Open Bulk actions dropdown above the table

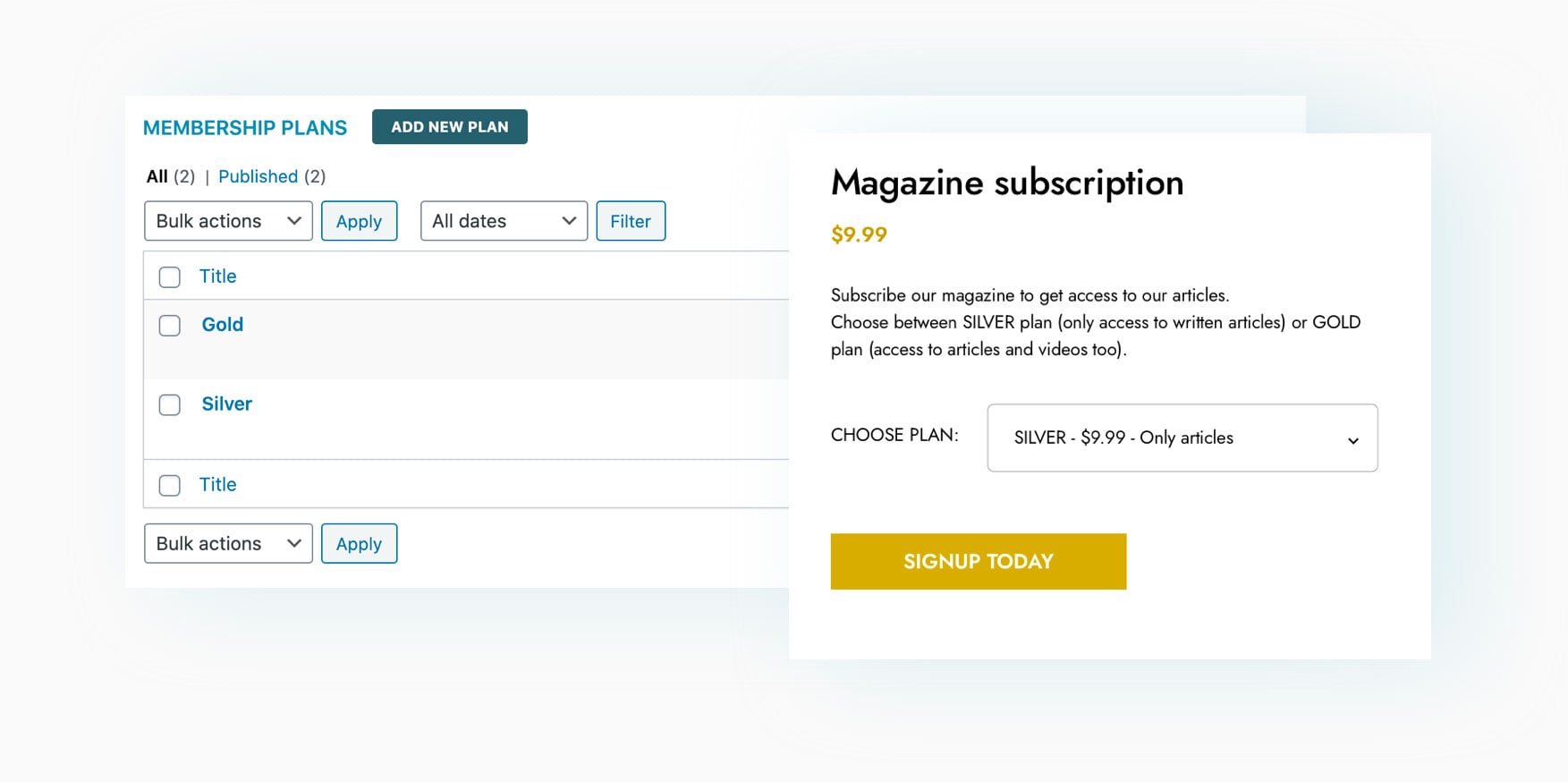coord(228,221)
